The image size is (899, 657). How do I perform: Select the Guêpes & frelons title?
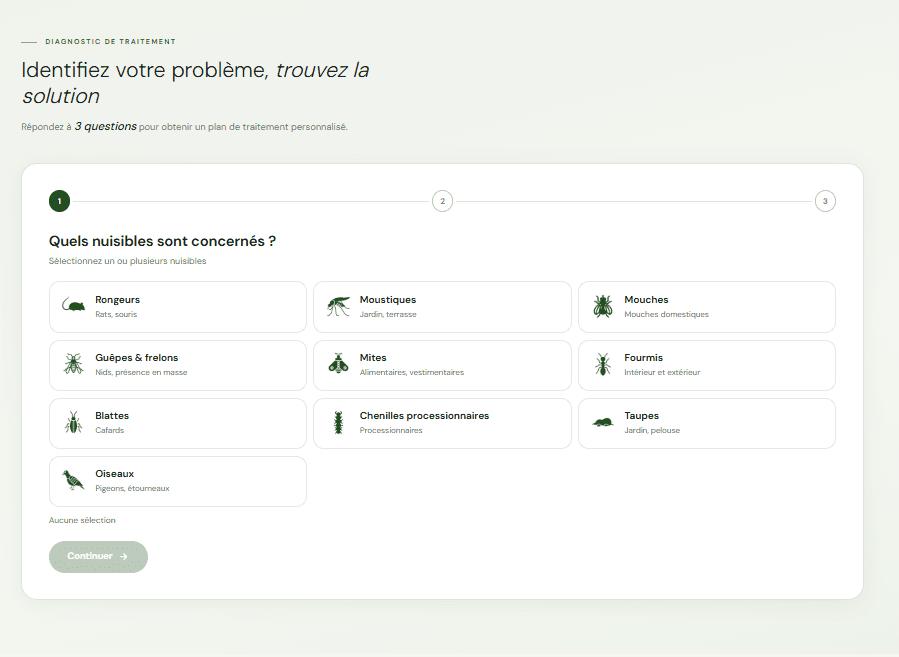pyautogui.click(x=136, y=358)
